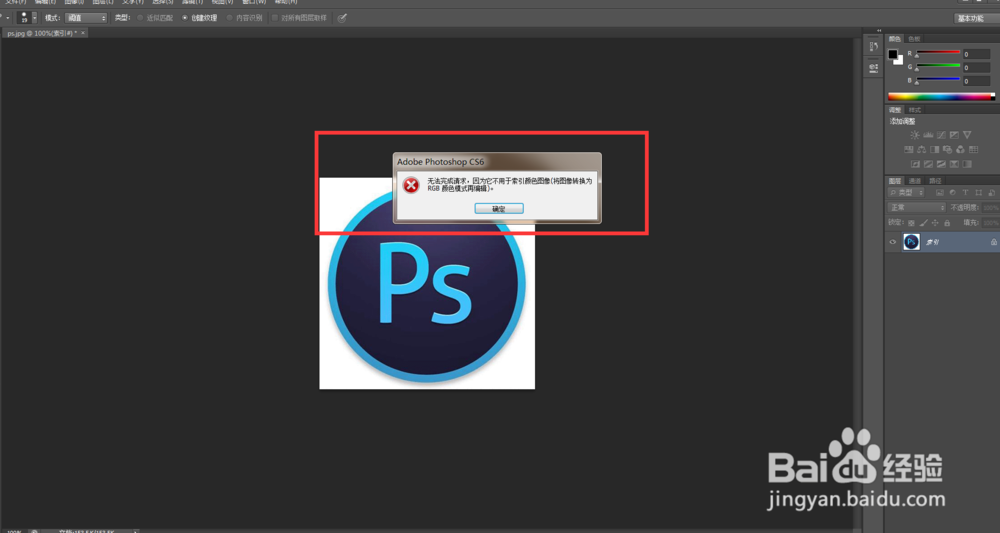Add a Vibrance adjustment
Image resolution: width=1000 pixels, height=533 pixels.
(967, 135)
